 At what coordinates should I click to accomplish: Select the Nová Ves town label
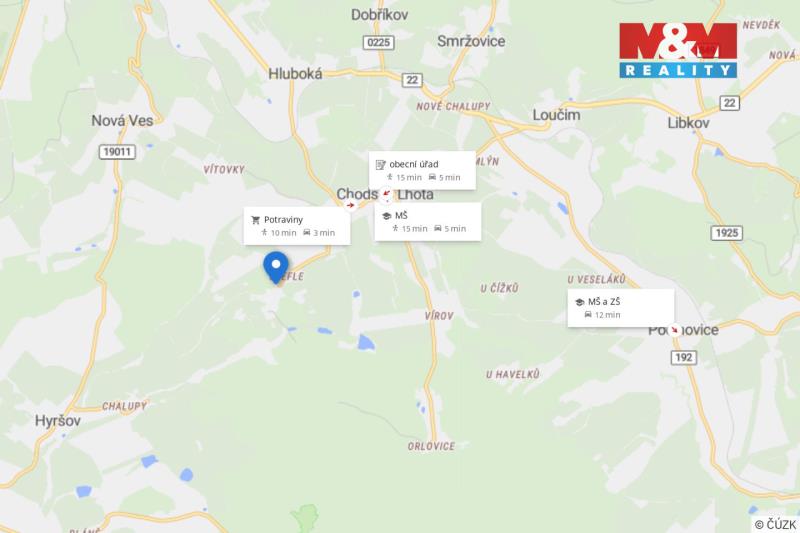point(122,121)
